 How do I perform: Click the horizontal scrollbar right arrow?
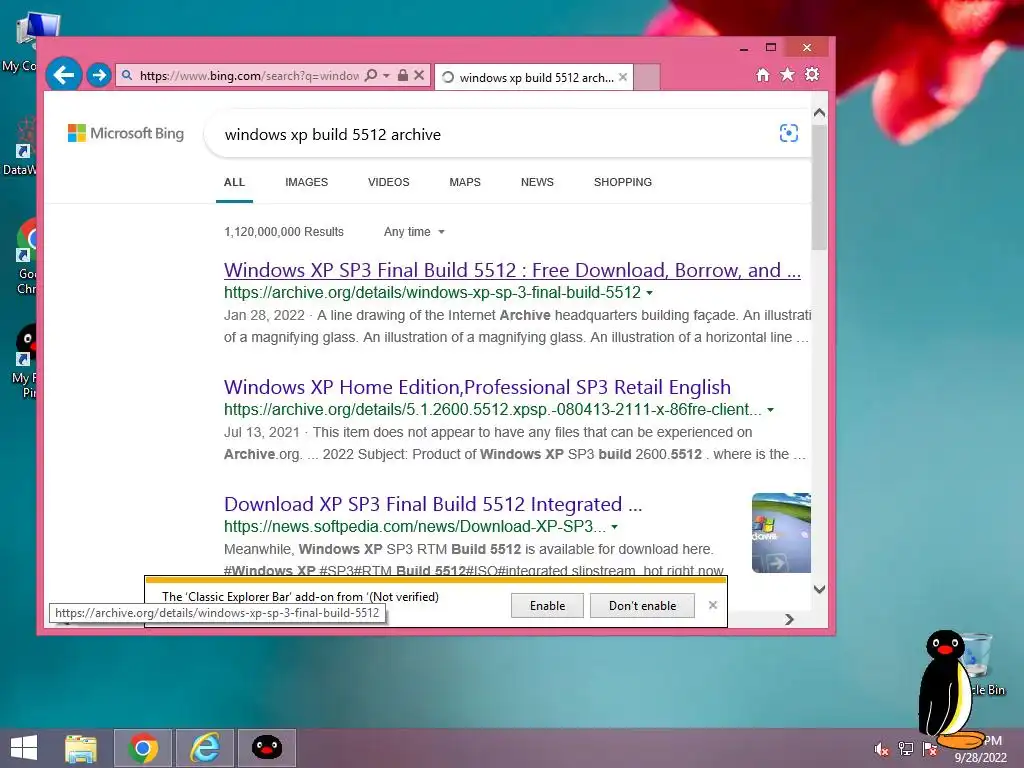click(x=790, y=619)
